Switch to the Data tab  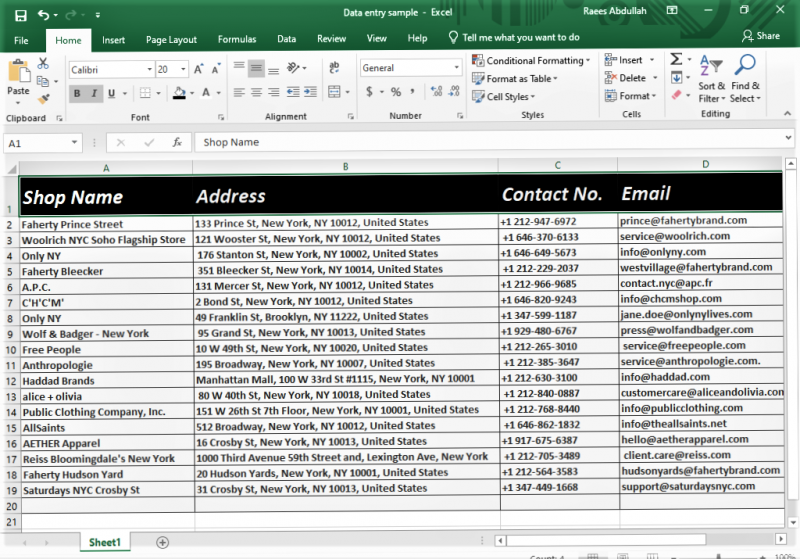click(286, 39)
